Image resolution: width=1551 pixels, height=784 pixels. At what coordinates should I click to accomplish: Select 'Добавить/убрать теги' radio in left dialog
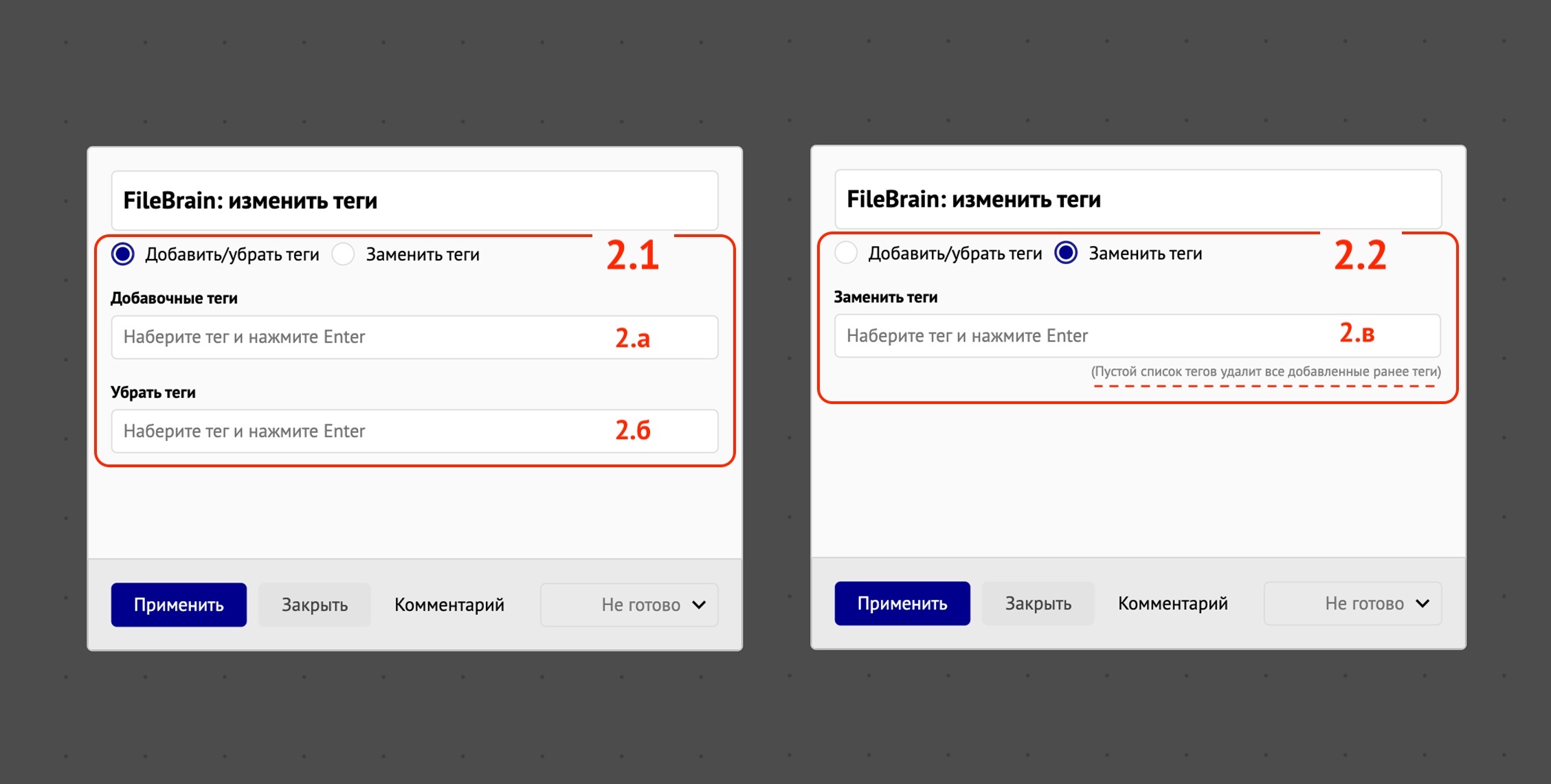pyautogui.click(x=123, y=254)
